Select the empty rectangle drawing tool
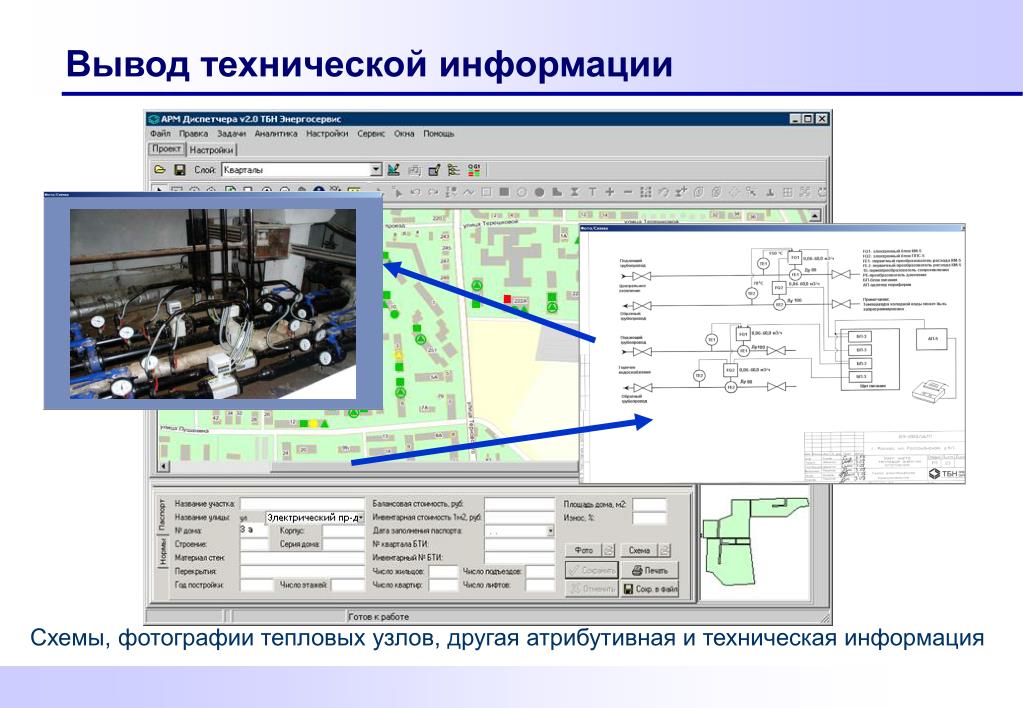 486,192
